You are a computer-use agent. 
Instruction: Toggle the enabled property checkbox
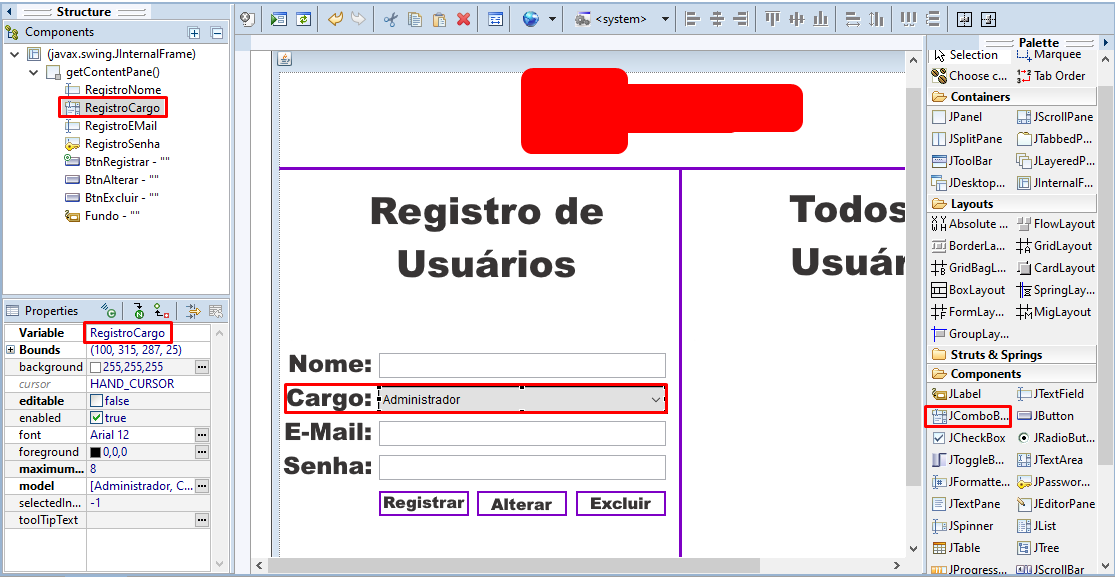coord(96,418)
